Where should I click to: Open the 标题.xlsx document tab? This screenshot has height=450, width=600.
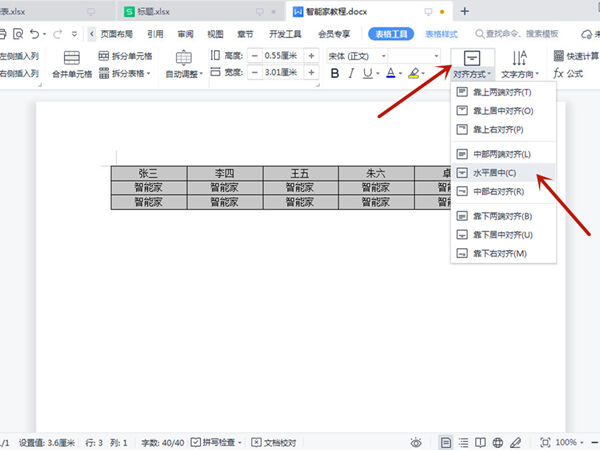pos(168,11)
